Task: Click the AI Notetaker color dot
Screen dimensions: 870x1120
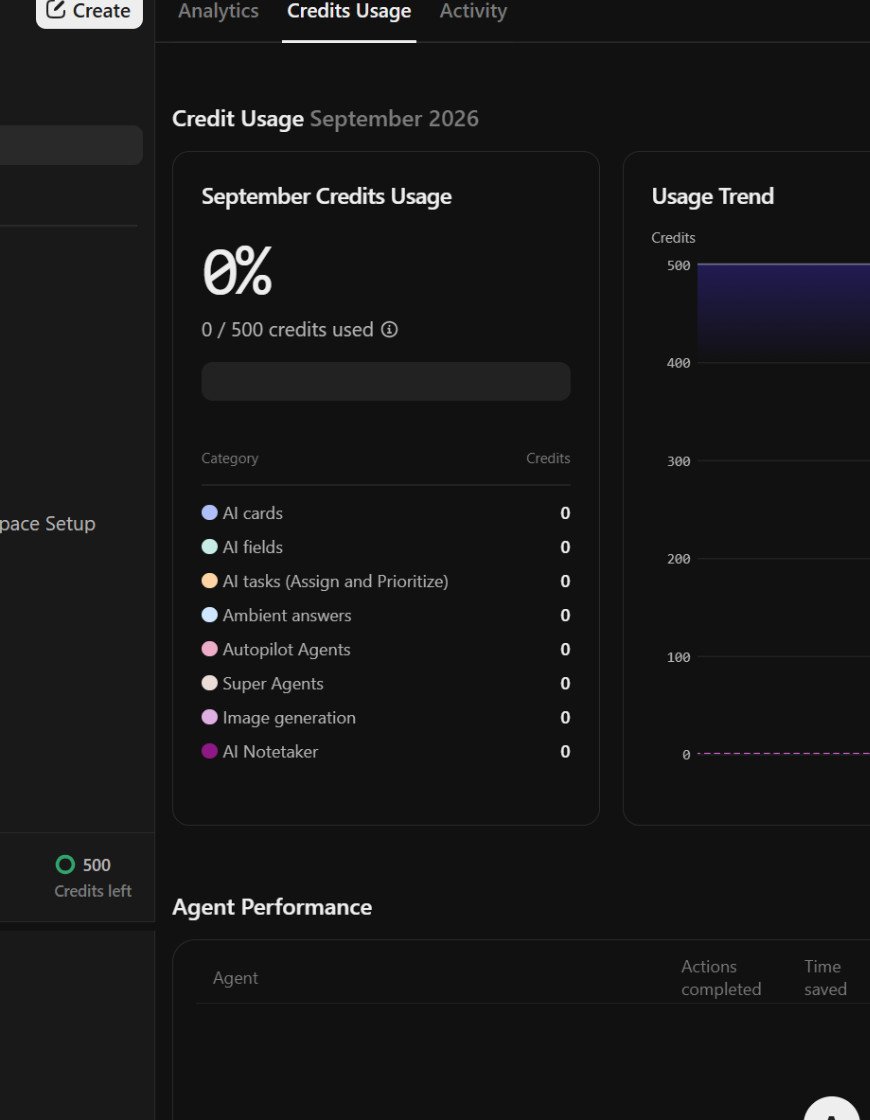Action: 209,751
